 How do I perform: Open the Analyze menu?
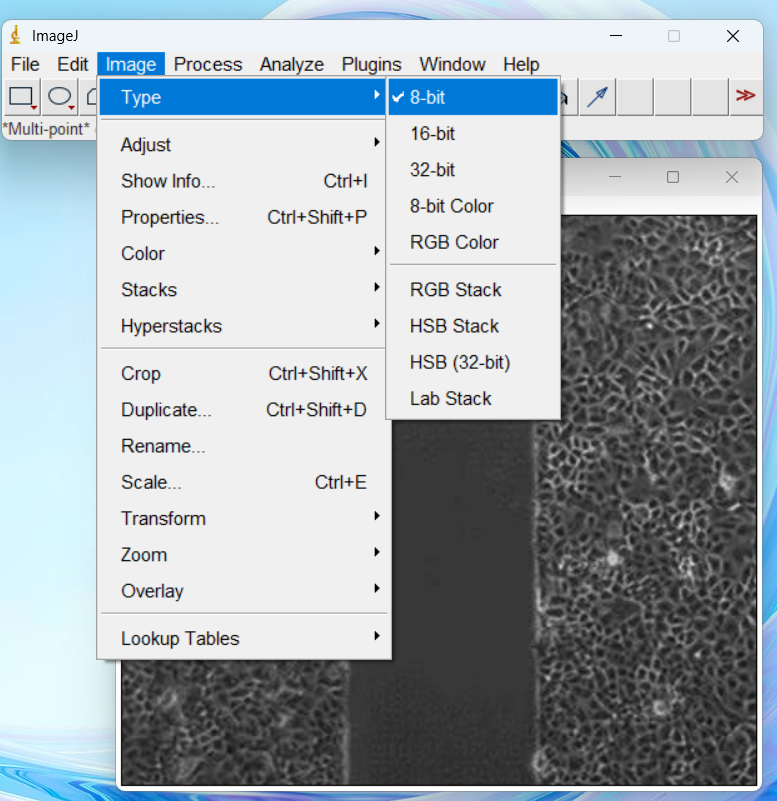[x=292, y=64]
